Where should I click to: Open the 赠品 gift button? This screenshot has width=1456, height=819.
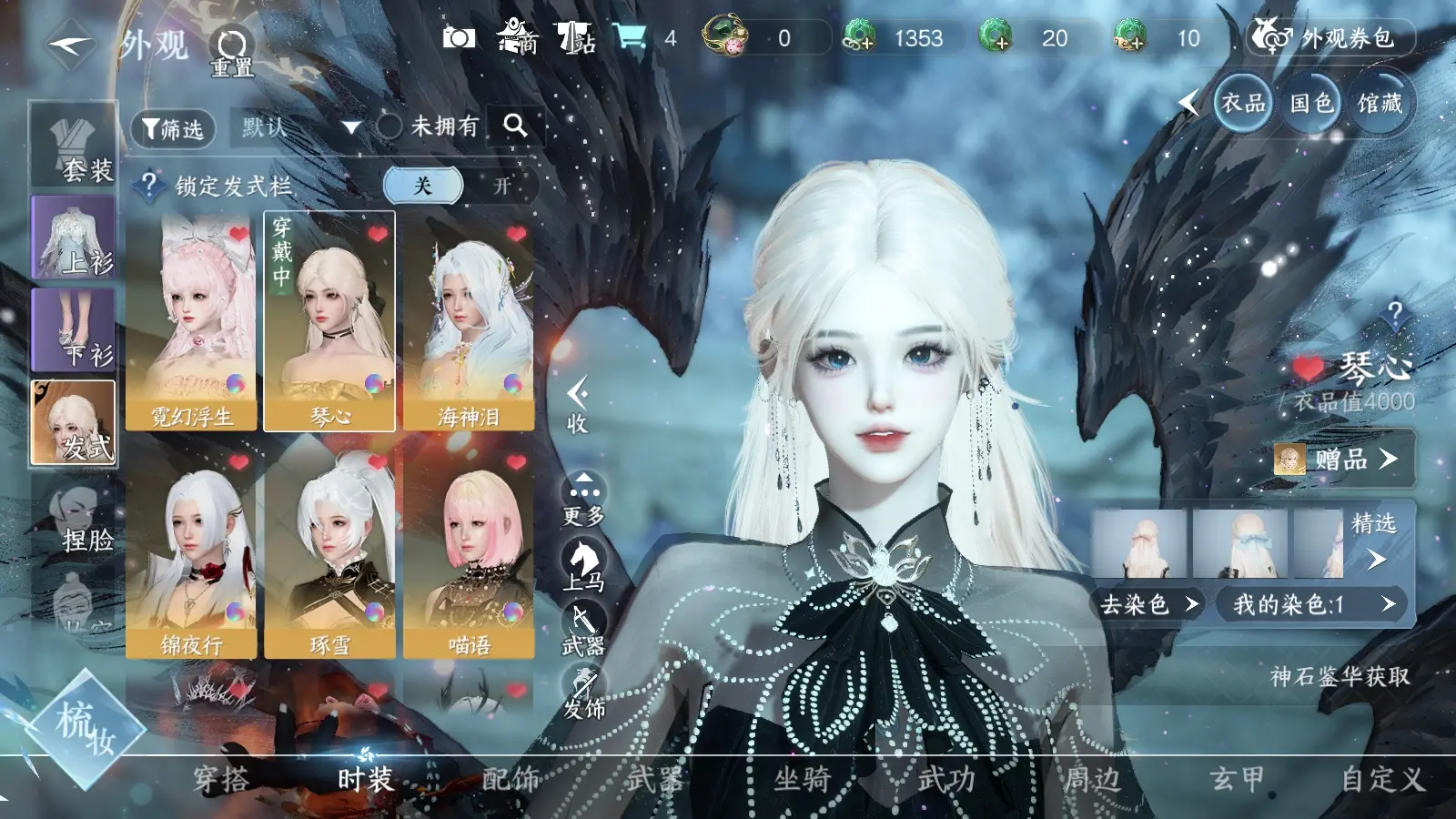click(1343, 459)
